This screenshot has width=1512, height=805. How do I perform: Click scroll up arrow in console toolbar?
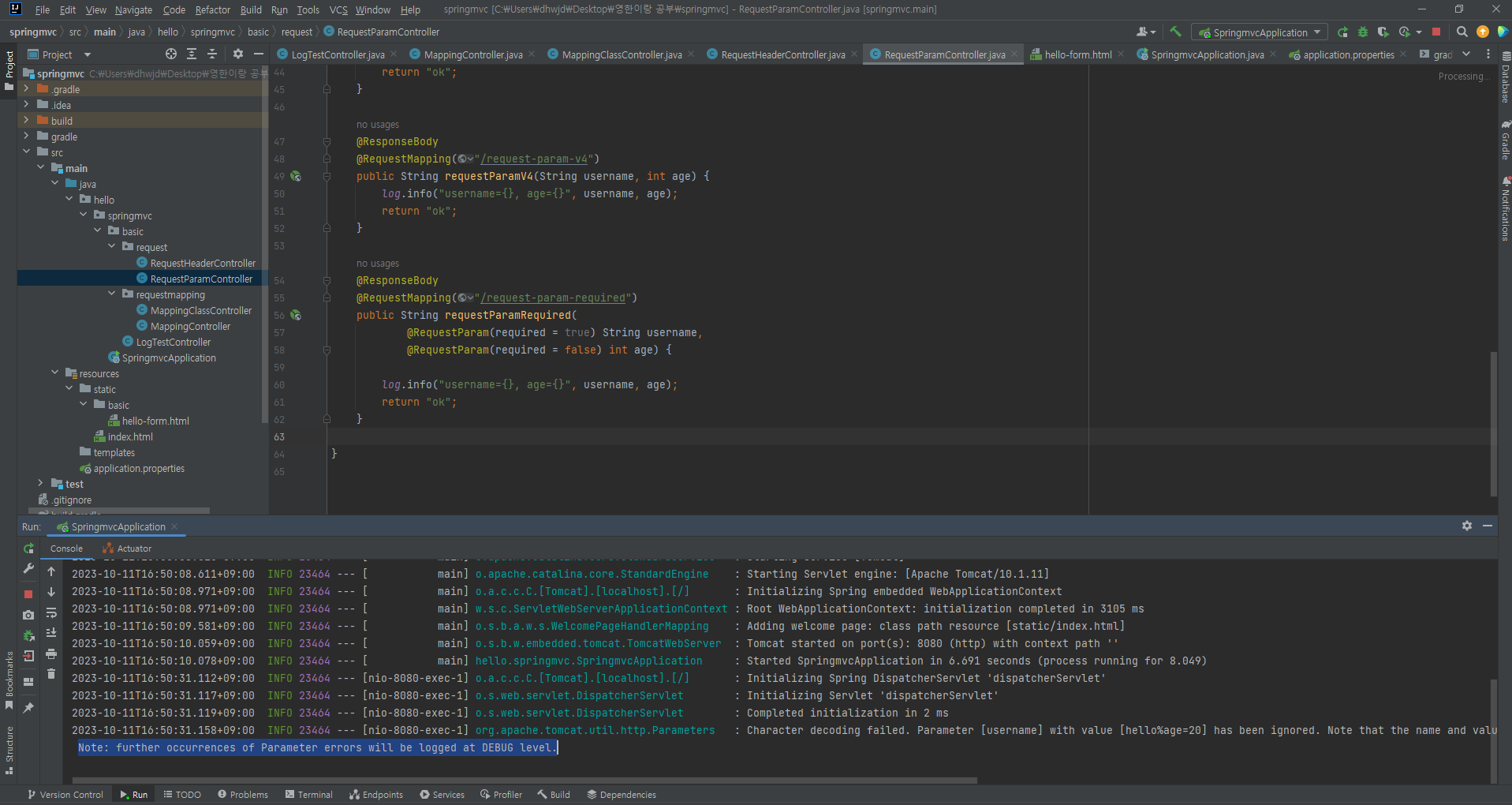[51, 571]
